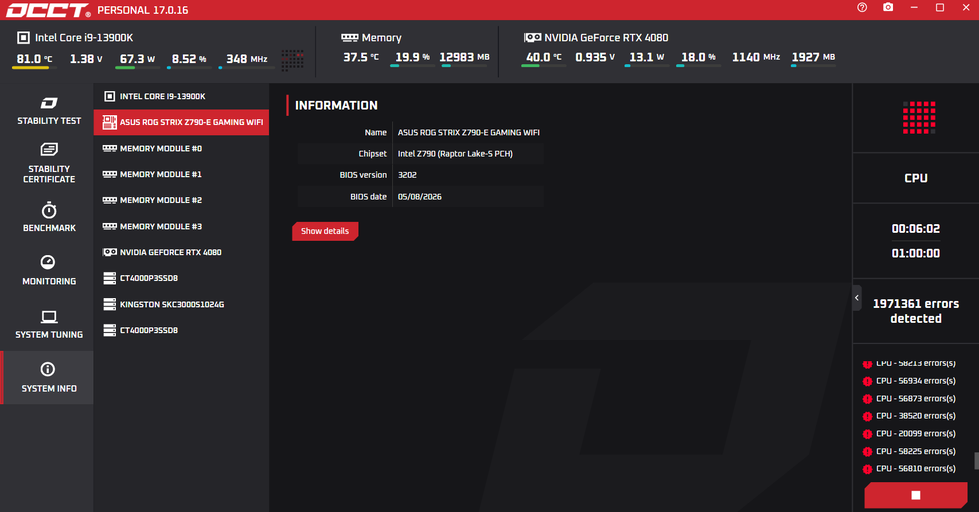The height and width of the screenshot is (512, 979).
Task: Click the BIOS date value 05/08/2026
Action: pyautogui.click(x=420, y=197)
